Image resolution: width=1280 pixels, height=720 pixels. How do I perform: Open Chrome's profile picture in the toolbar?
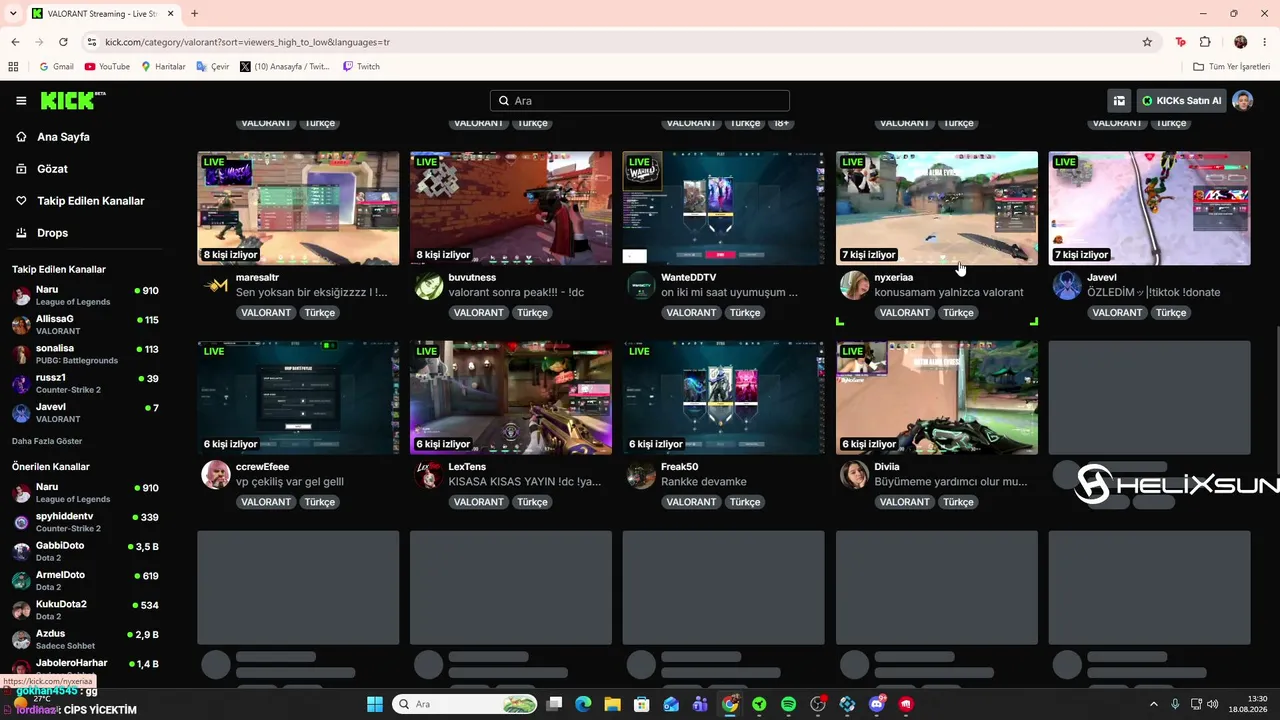(1240, 42)
